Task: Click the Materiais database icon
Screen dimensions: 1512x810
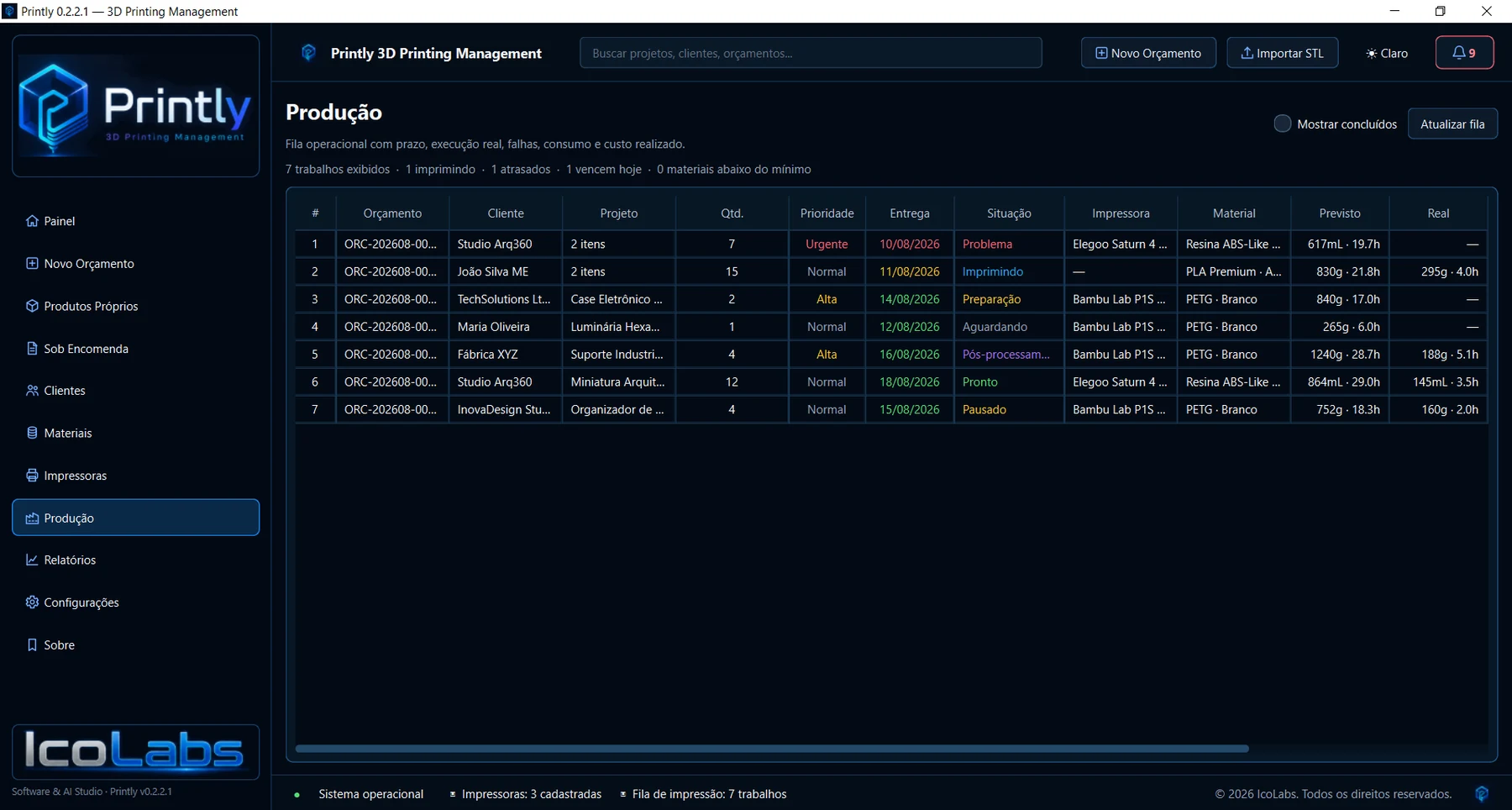Action: point(32,433)
